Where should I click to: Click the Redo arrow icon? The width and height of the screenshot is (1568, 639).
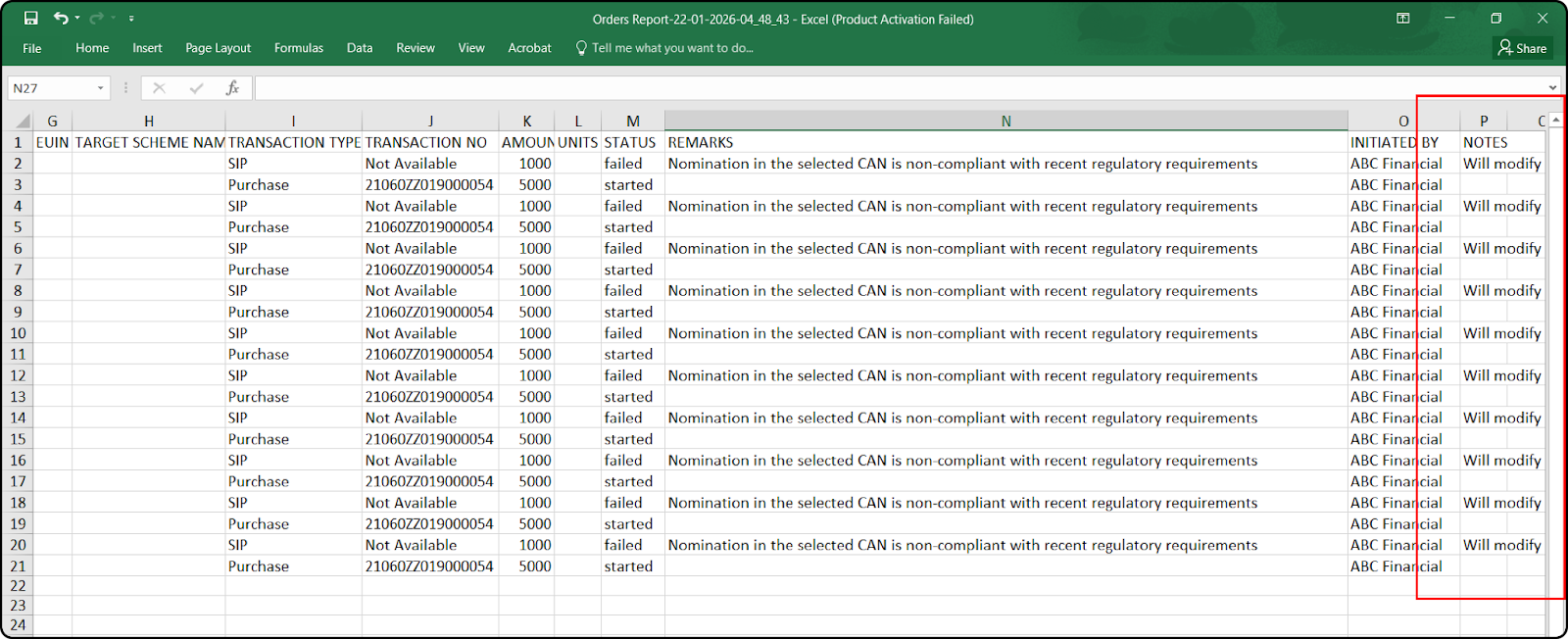coord(96,19)
